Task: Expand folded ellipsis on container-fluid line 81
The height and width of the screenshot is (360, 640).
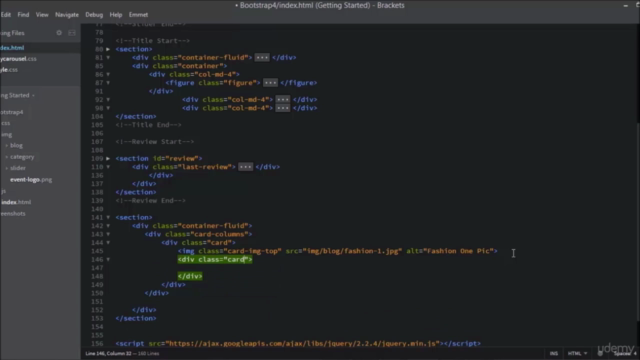Action: 262,58
